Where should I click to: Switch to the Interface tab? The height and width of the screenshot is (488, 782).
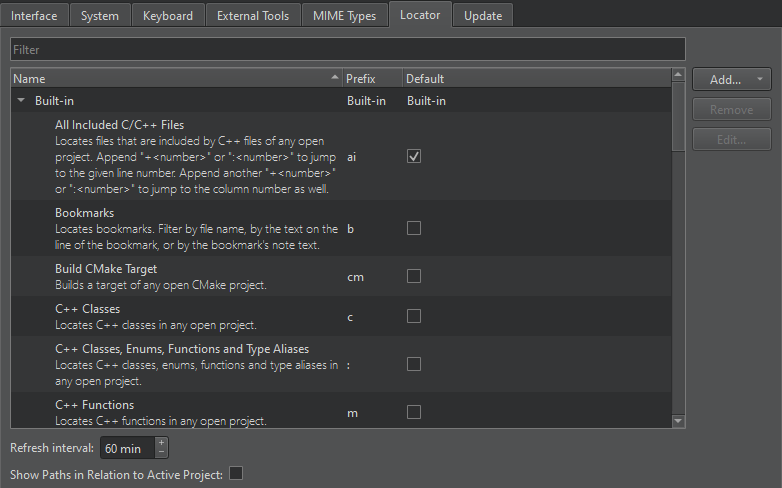[x=34, y=16]
